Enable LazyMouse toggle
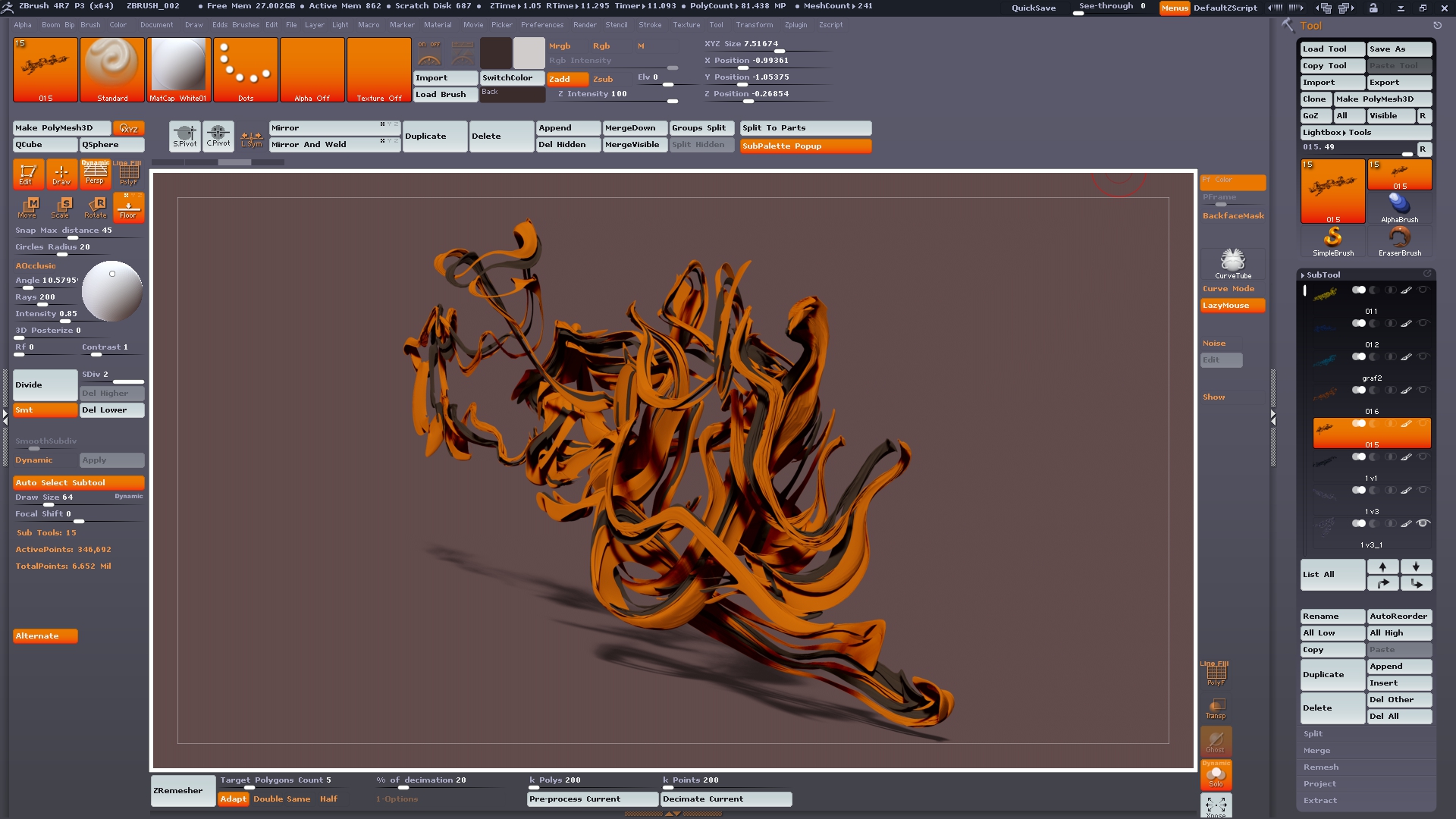The height and width of the screenshot is (819, 1456). coord(1232,306)
